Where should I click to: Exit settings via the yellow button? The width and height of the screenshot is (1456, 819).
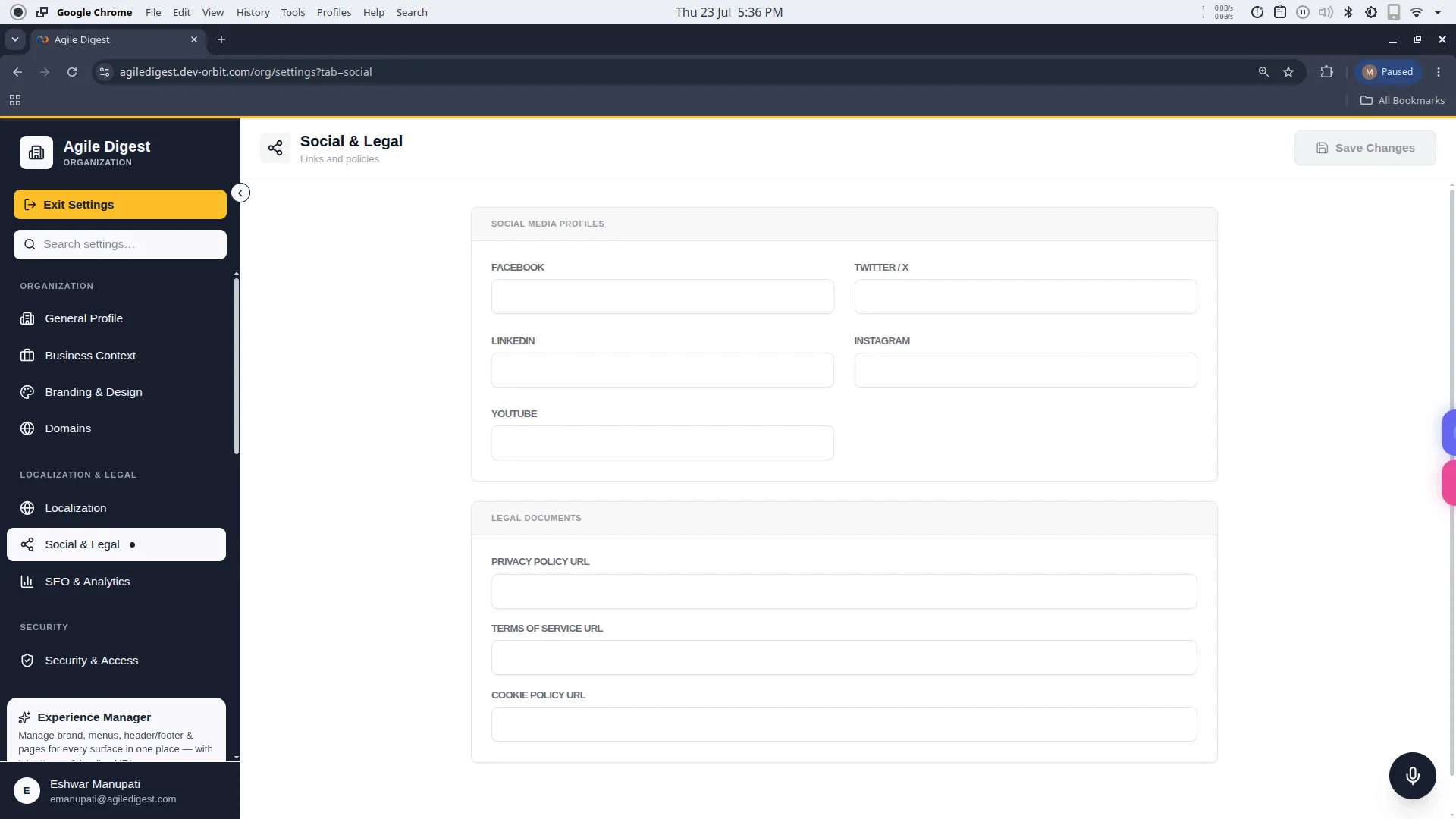(x=120, y=205)
